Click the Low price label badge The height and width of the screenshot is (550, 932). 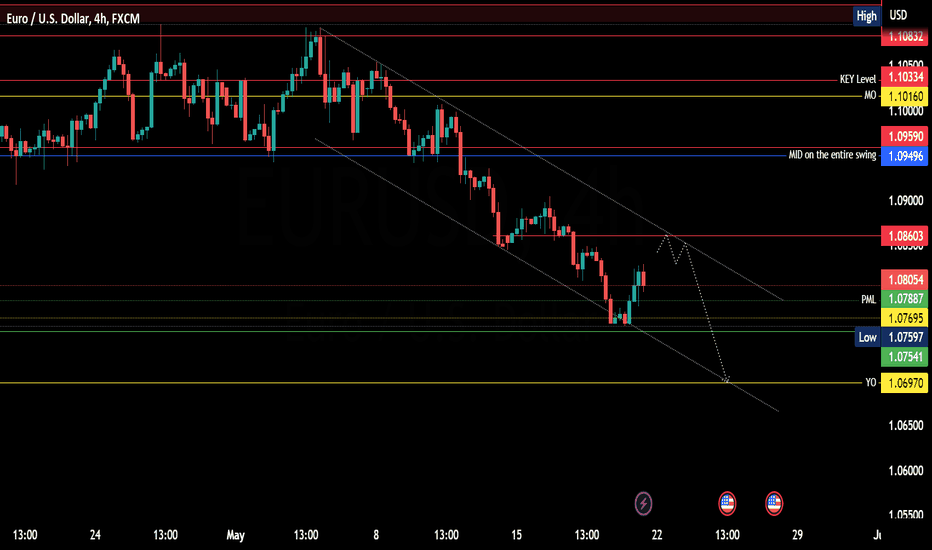(x=867, y=337)
